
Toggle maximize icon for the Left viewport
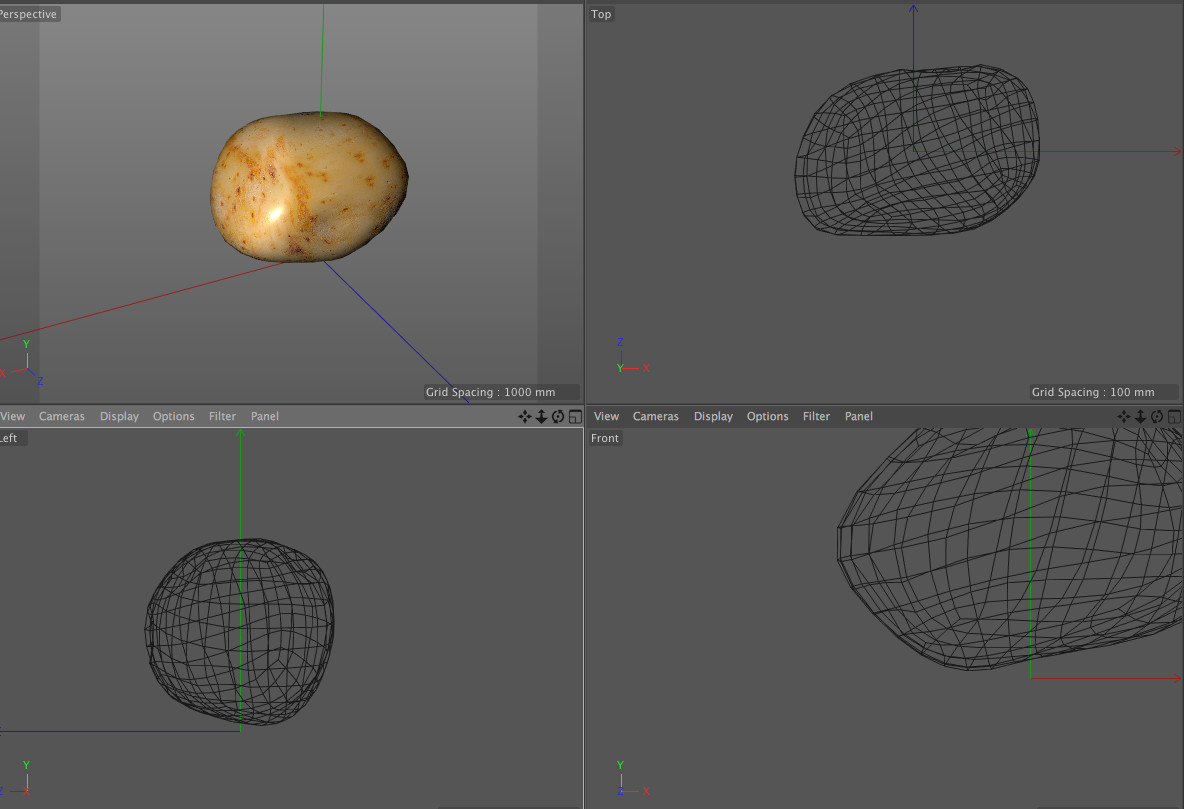pyautogui.click(x=574, y=417)
